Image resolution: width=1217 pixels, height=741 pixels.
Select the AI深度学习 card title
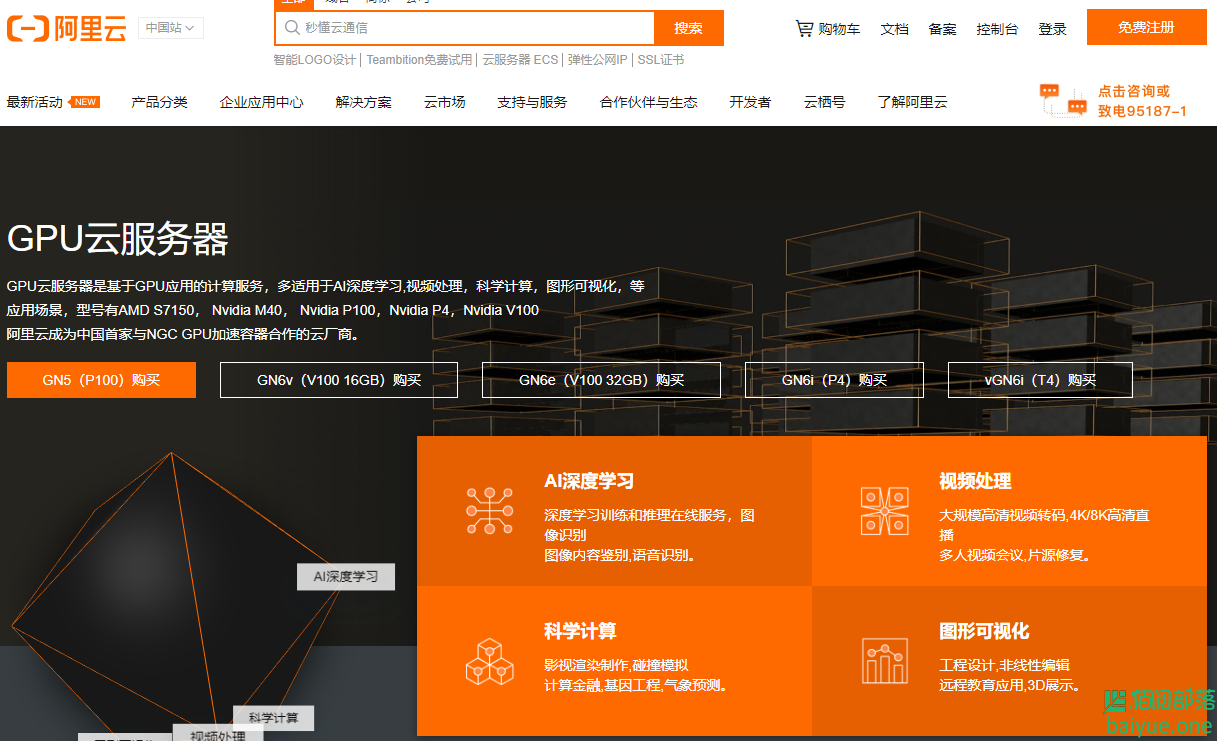(x=589, y=481)
